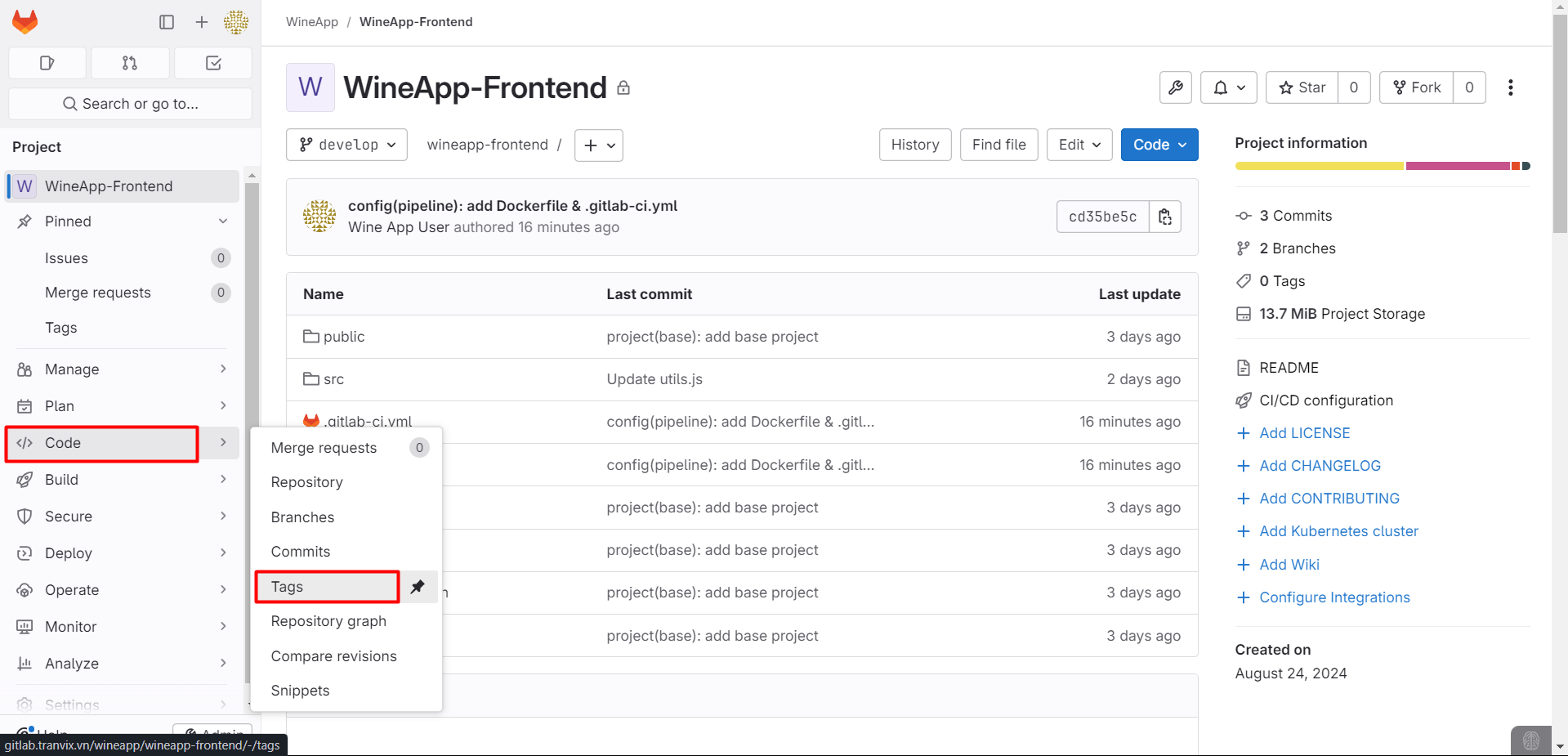This screenshot has width=1568, height=756.
Task: Click the Search or go to field
Action: 131,104
